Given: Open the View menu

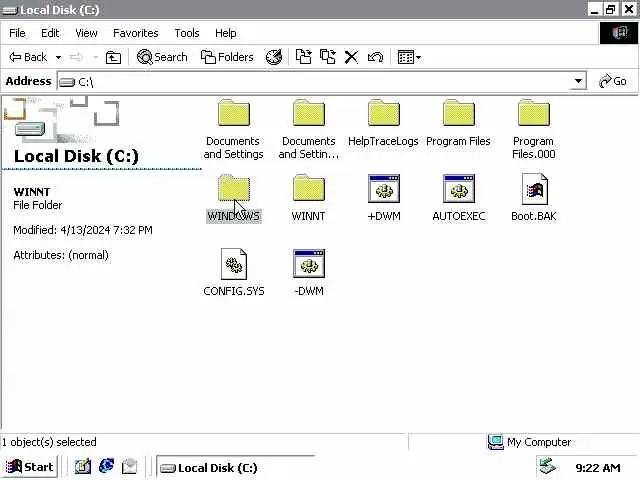Looking at the screenshot, I should pyautogui.click(x=86, y=33).
